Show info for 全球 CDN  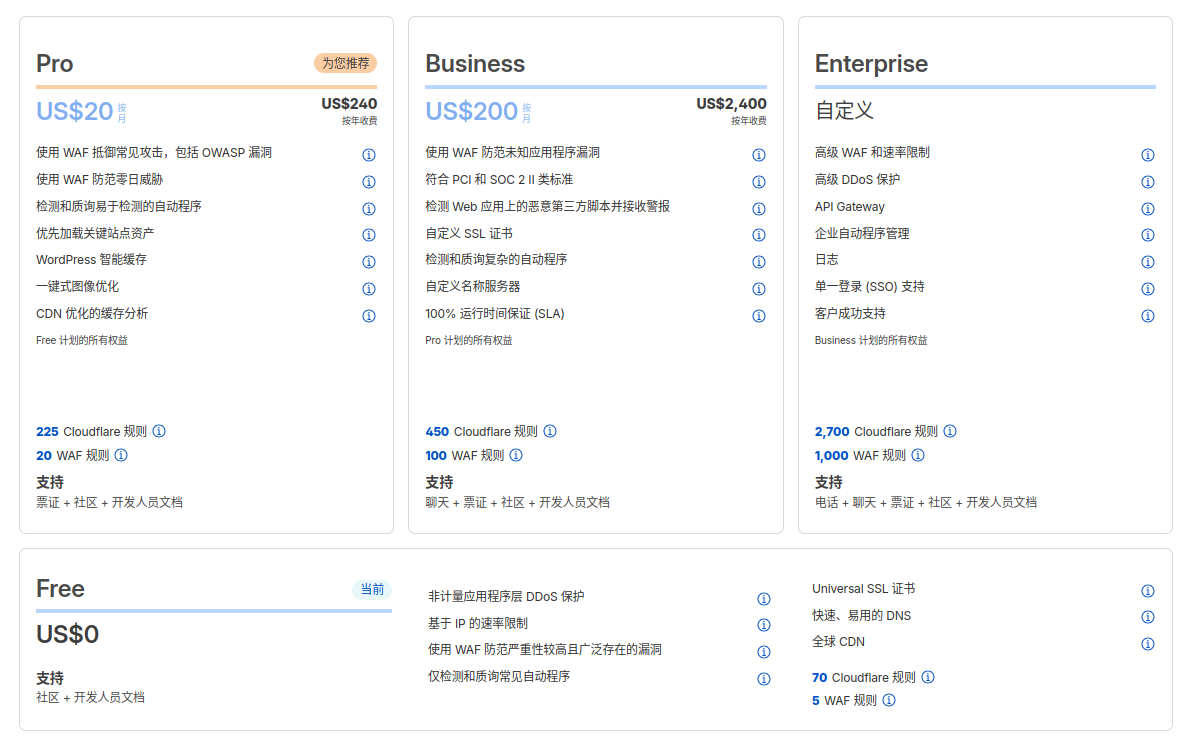[x=1147, y=644]
